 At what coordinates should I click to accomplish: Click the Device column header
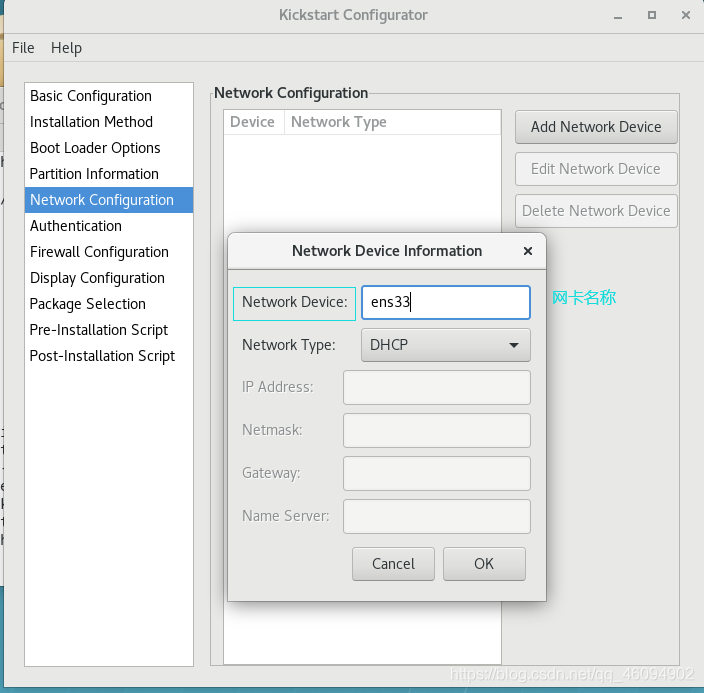[254, 122]
